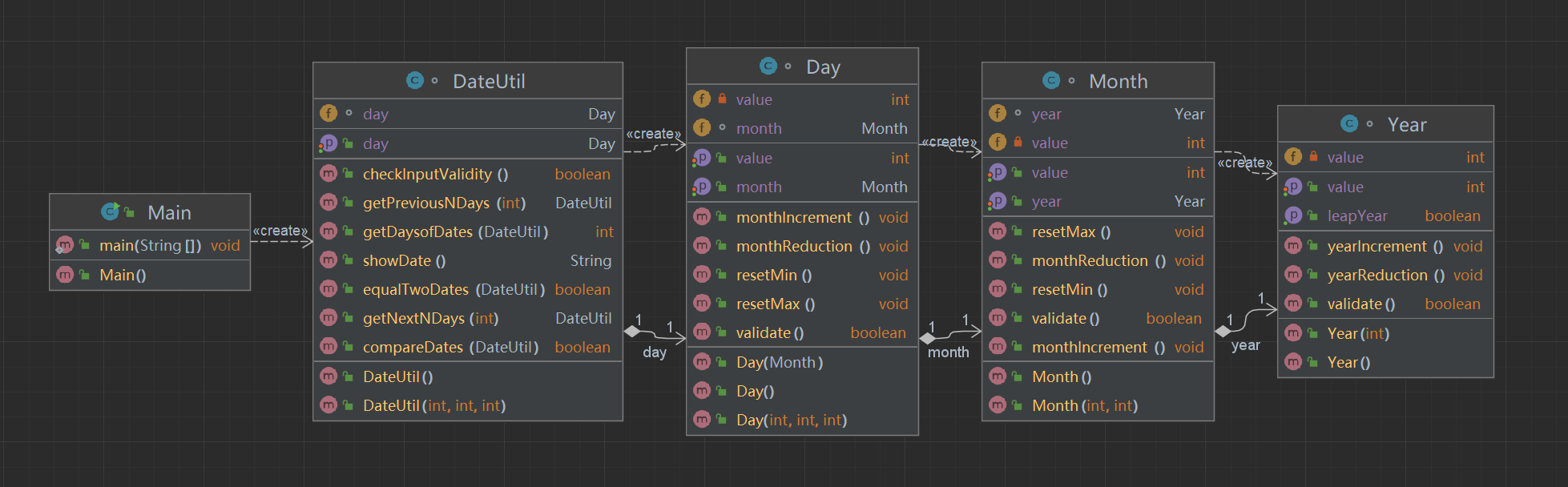This screenshot has width=1568, height=487.
Task: Click the «create» label next to Main
Action: click(280, 231)
